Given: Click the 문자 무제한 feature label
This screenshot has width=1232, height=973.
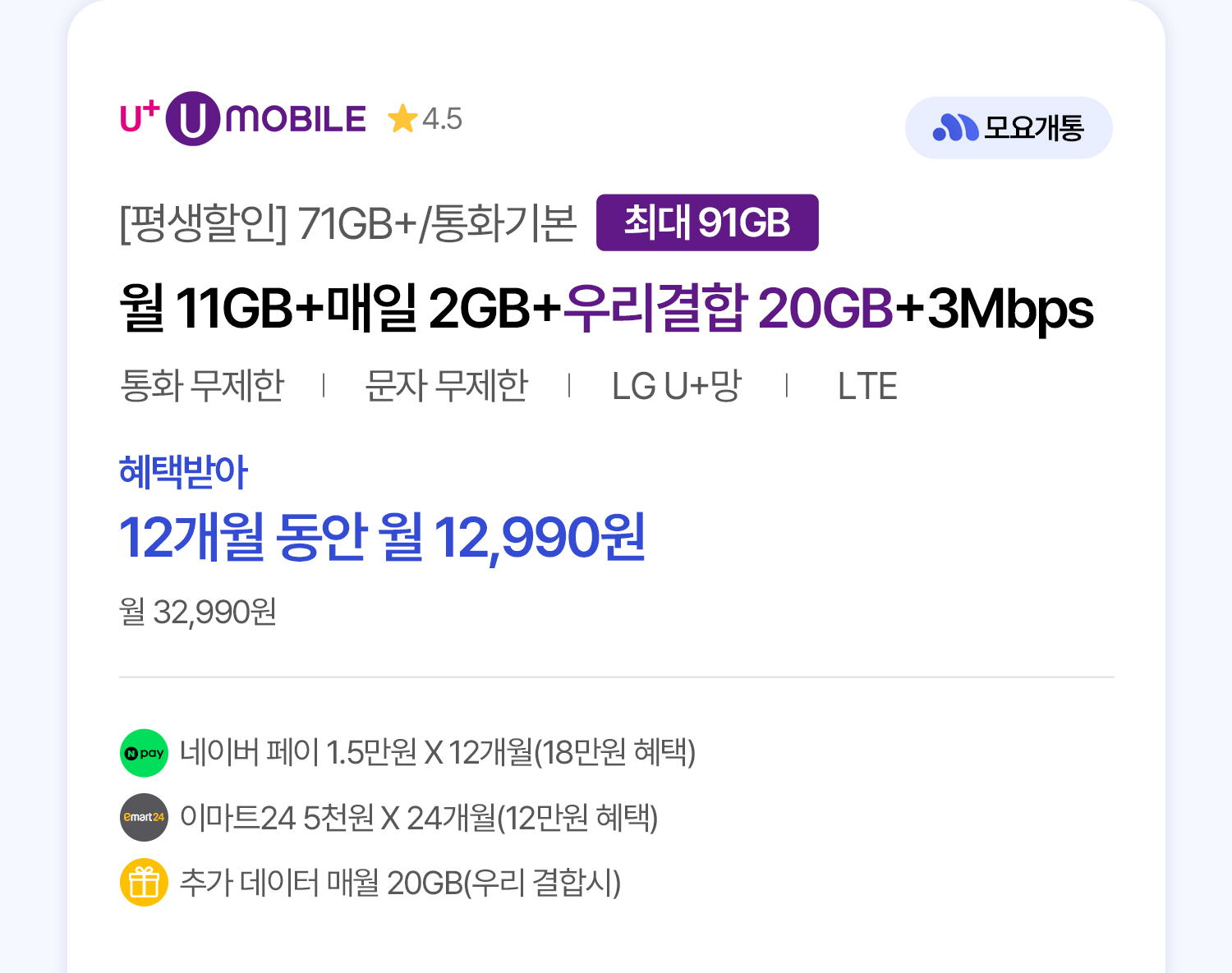Looking at the screenshot, I should [x=446, y=385].
